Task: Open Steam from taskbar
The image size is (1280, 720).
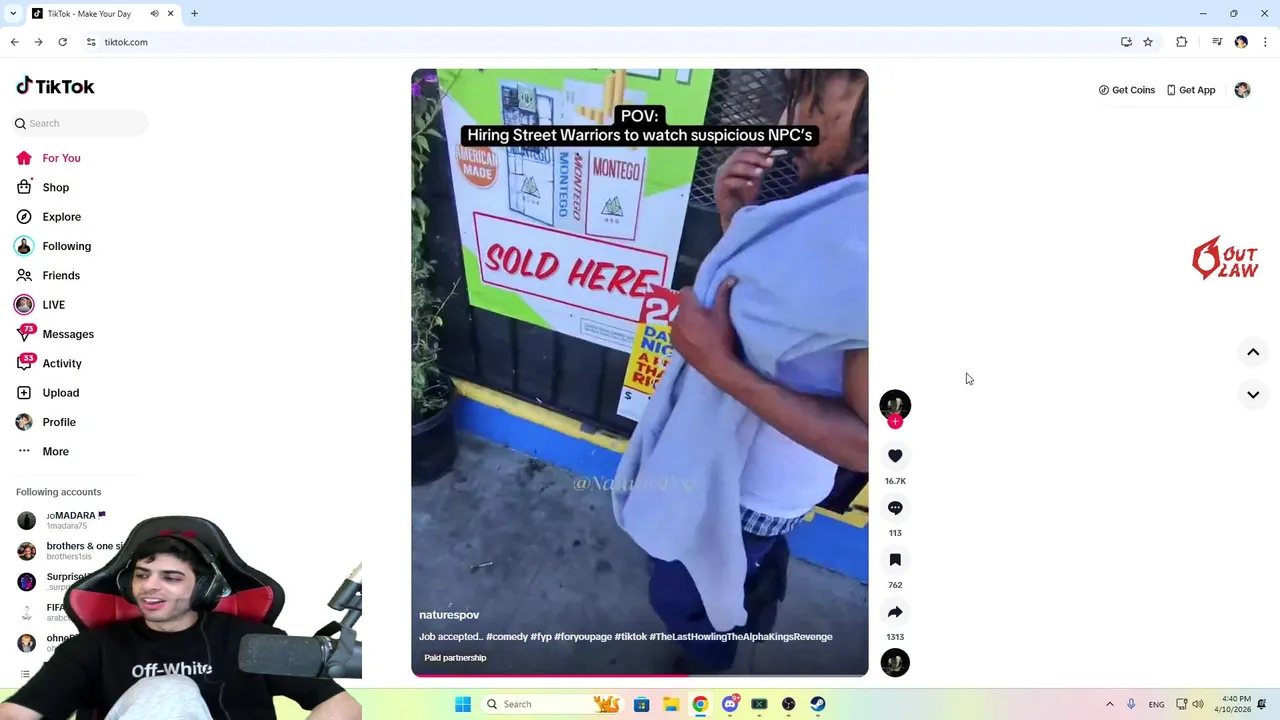Action: click(818, 704)
